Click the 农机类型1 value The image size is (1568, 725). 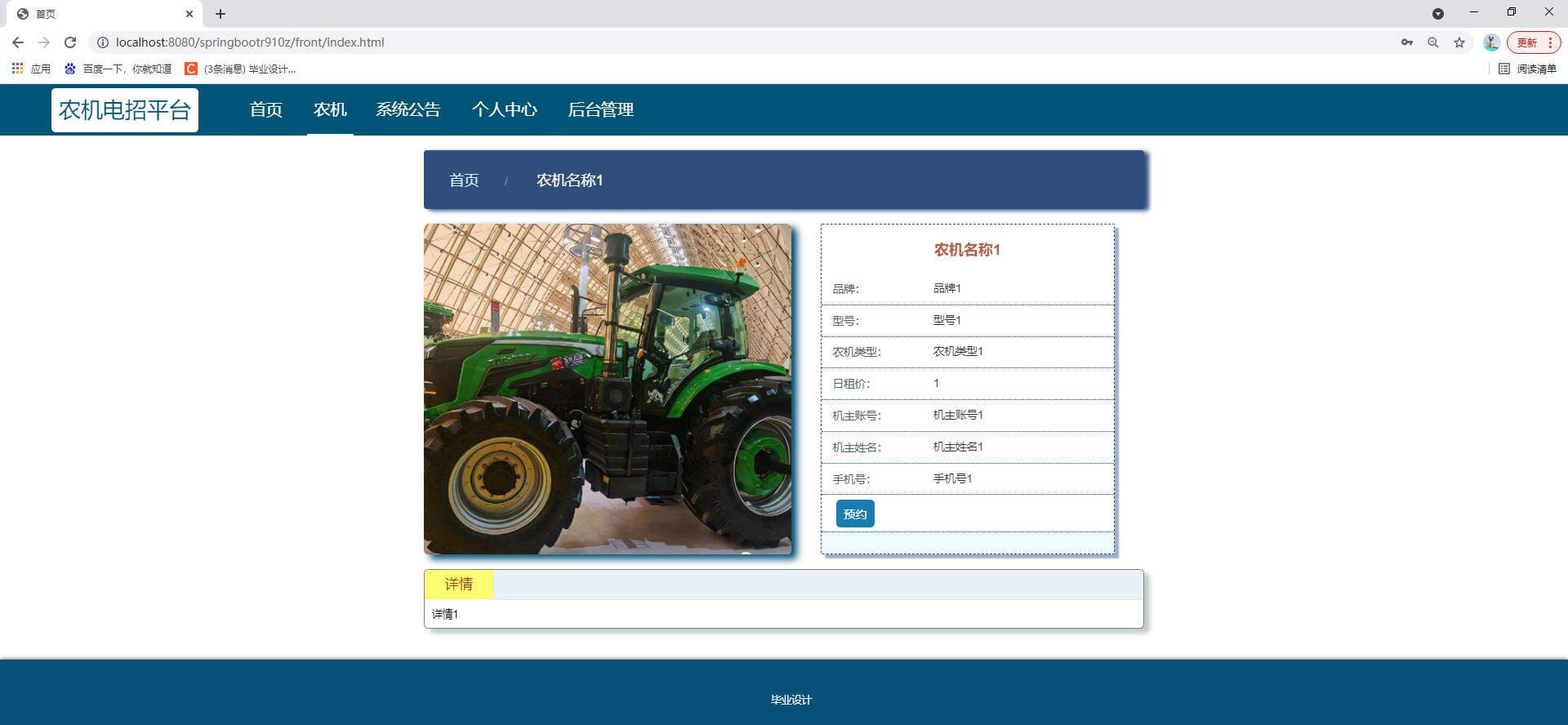tap(958, 351)
